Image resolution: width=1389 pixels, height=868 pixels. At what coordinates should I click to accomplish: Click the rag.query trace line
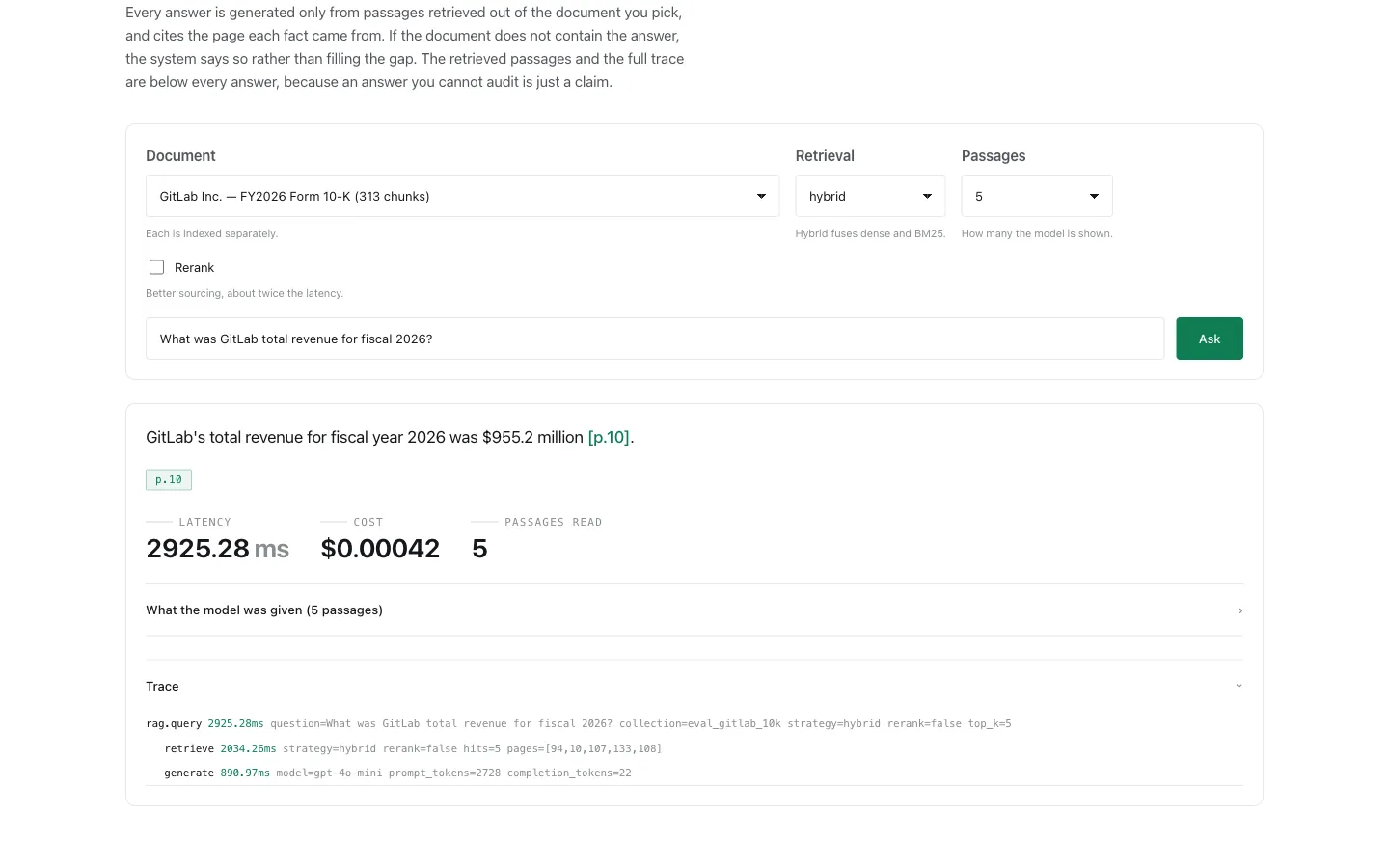point(579,723)
